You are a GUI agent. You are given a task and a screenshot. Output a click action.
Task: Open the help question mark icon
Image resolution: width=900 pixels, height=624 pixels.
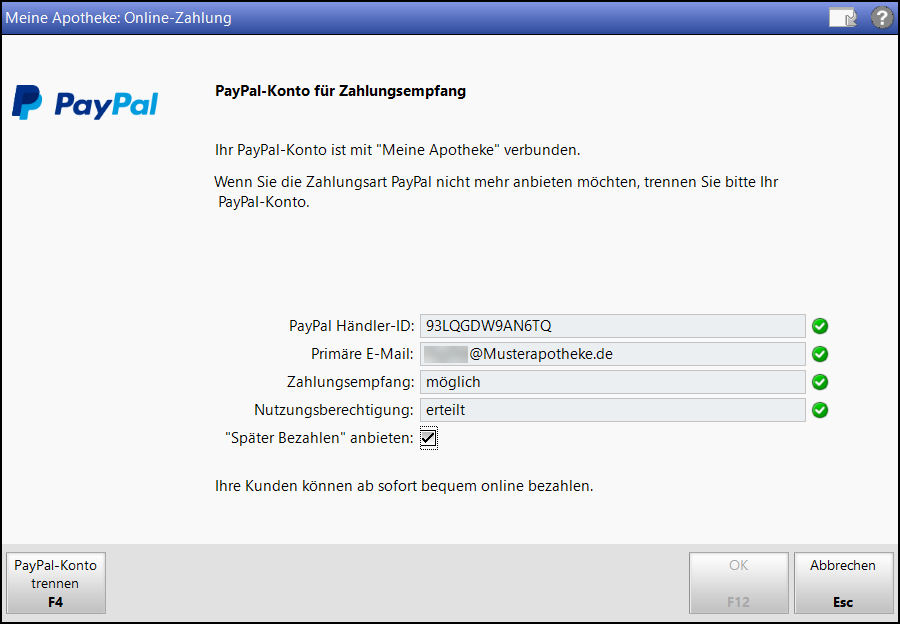pyautogui.click(x=882, y=18)
